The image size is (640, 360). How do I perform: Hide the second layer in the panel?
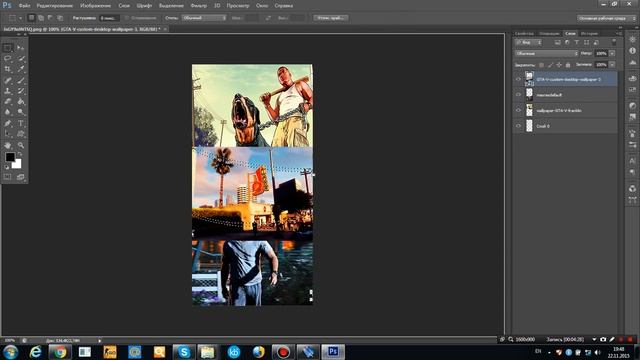pos(518,95)
